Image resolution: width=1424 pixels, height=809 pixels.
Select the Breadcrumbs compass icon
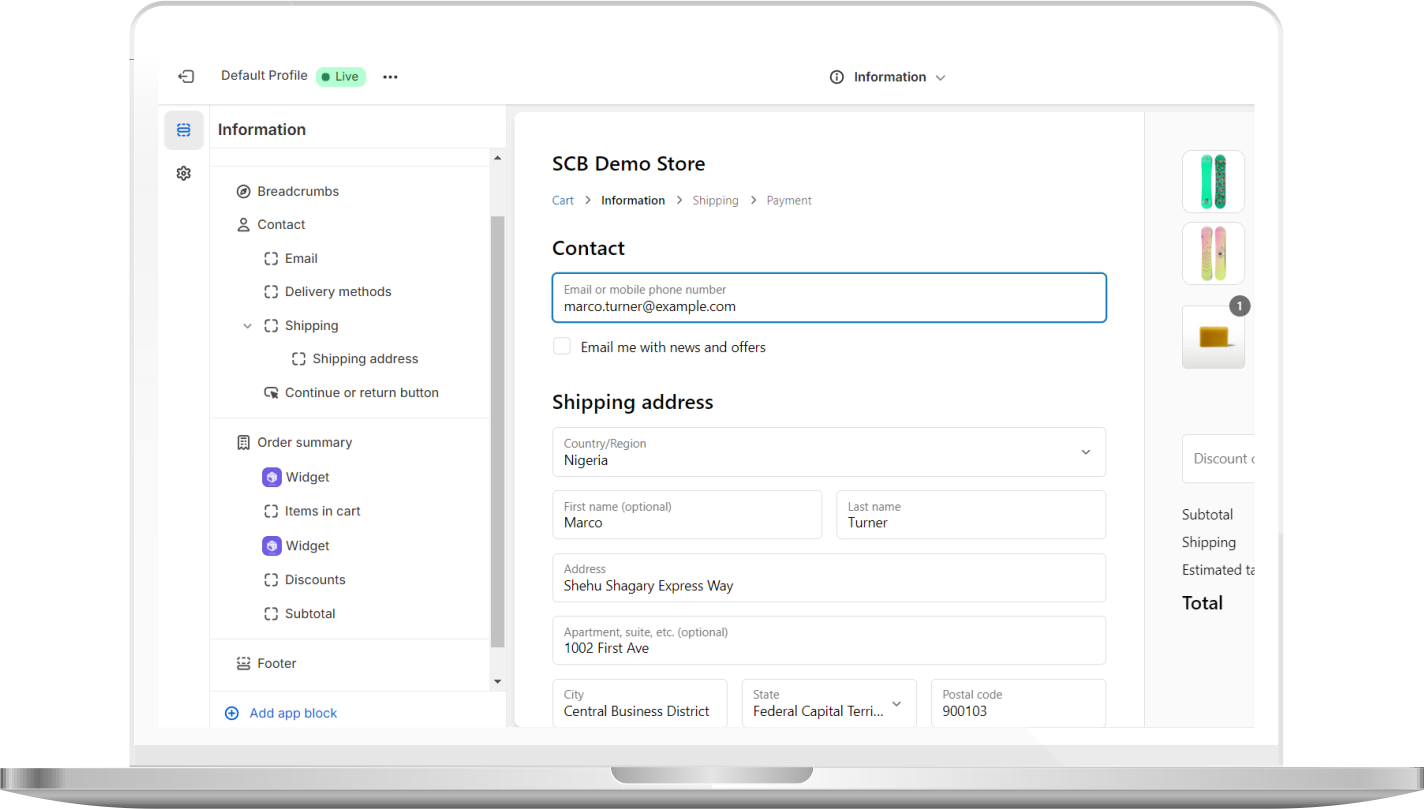243,191
